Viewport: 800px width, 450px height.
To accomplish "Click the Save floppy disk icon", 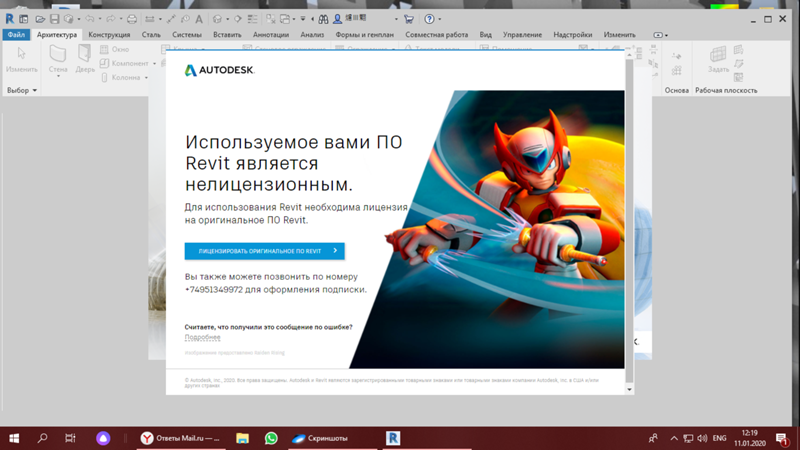I will [54, 19].
